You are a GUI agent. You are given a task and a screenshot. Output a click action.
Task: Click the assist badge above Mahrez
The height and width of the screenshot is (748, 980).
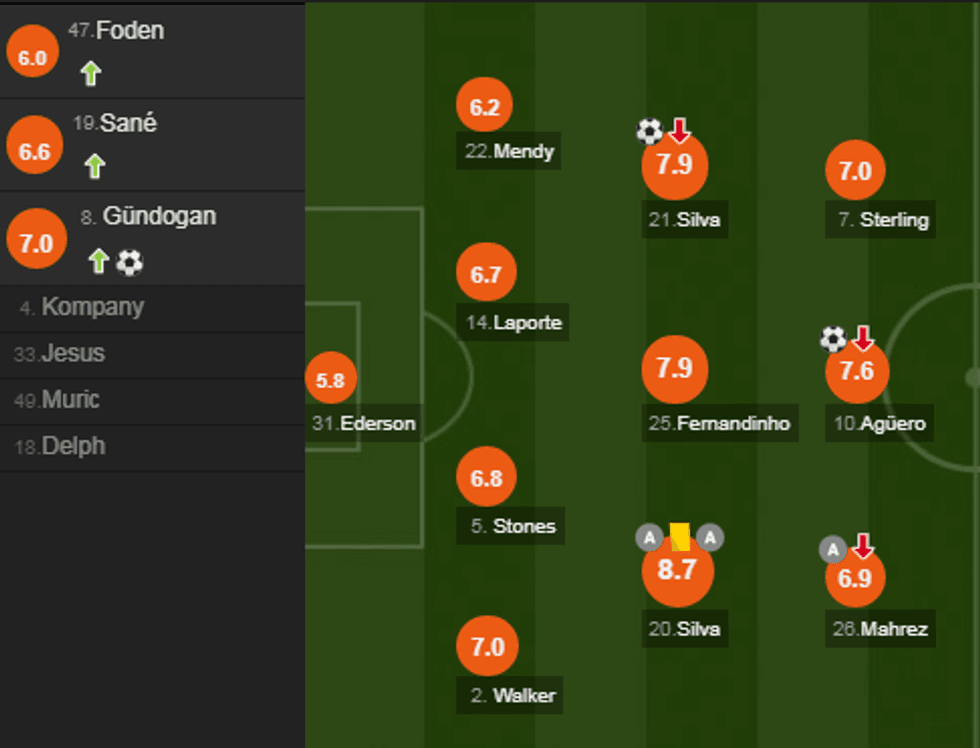point(833,549)
